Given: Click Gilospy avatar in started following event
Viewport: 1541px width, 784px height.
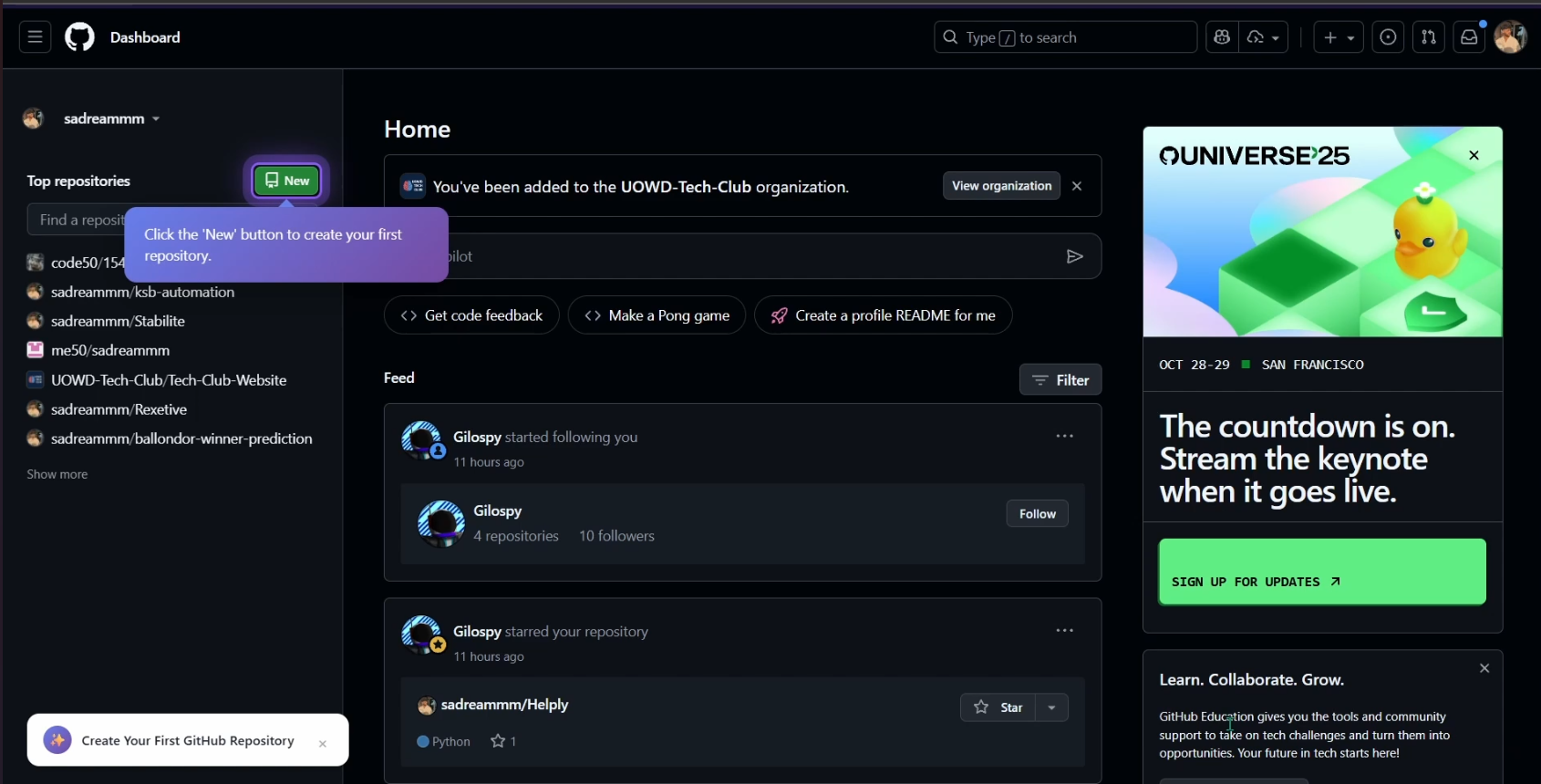Looking at the screenshot, I should pos(421,439).
